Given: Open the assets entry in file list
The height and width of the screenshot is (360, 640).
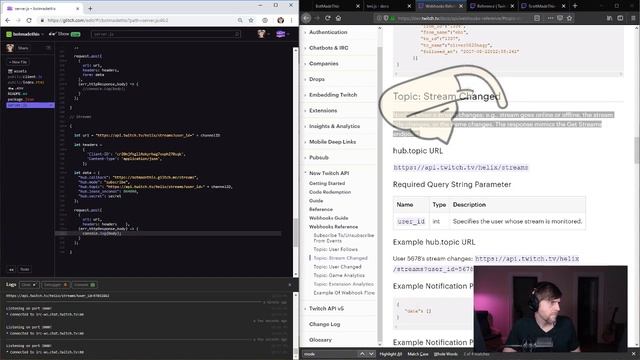Looking at the screenshot, I should (x=18, y=71).
